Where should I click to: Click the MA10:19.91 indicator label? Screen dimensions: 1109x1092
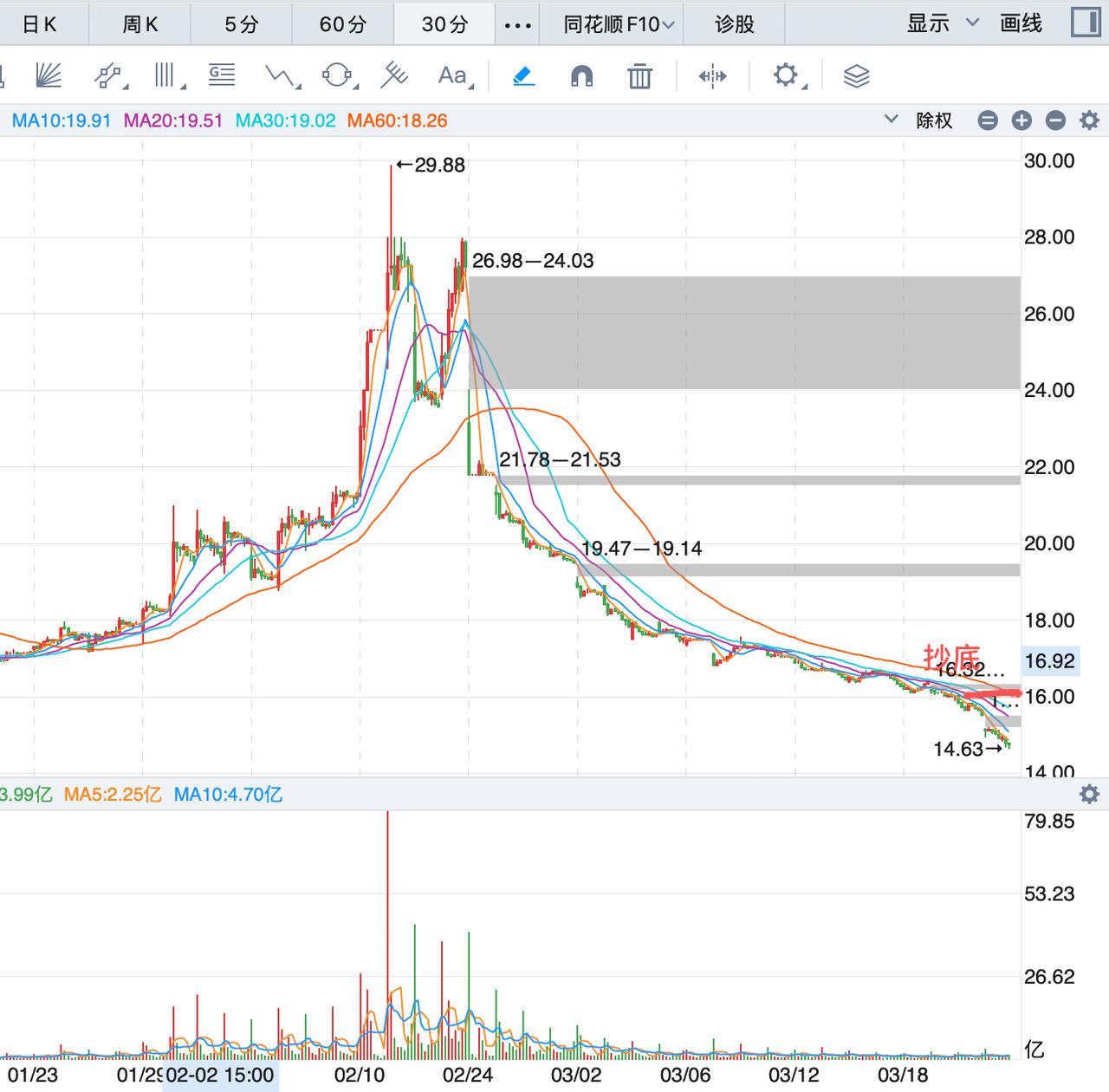(62, 120)
